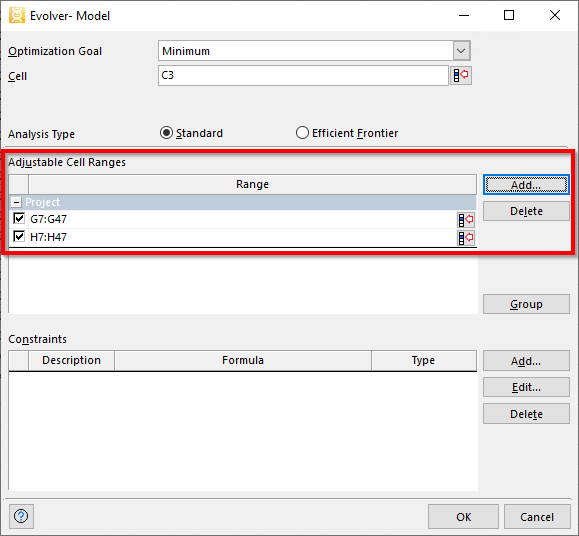This screenshot has width=579, height=536.
Task: Delete the selected adjustable cell range
Action: (526, 211)
